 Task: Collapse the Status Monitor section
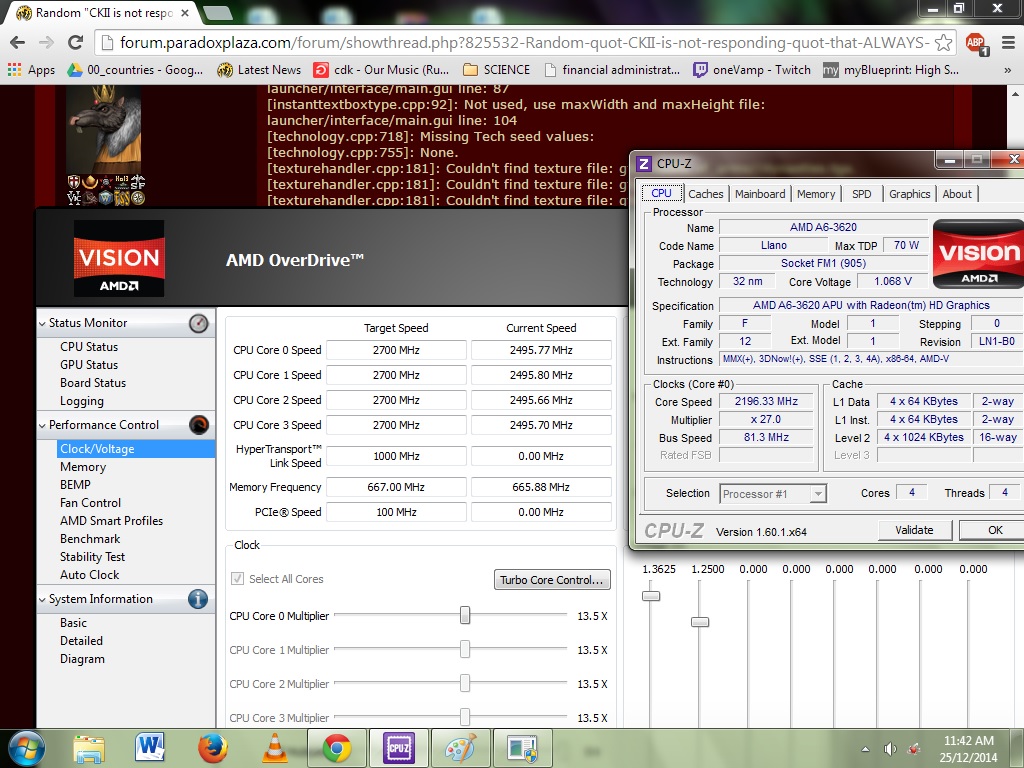(42, 323)
